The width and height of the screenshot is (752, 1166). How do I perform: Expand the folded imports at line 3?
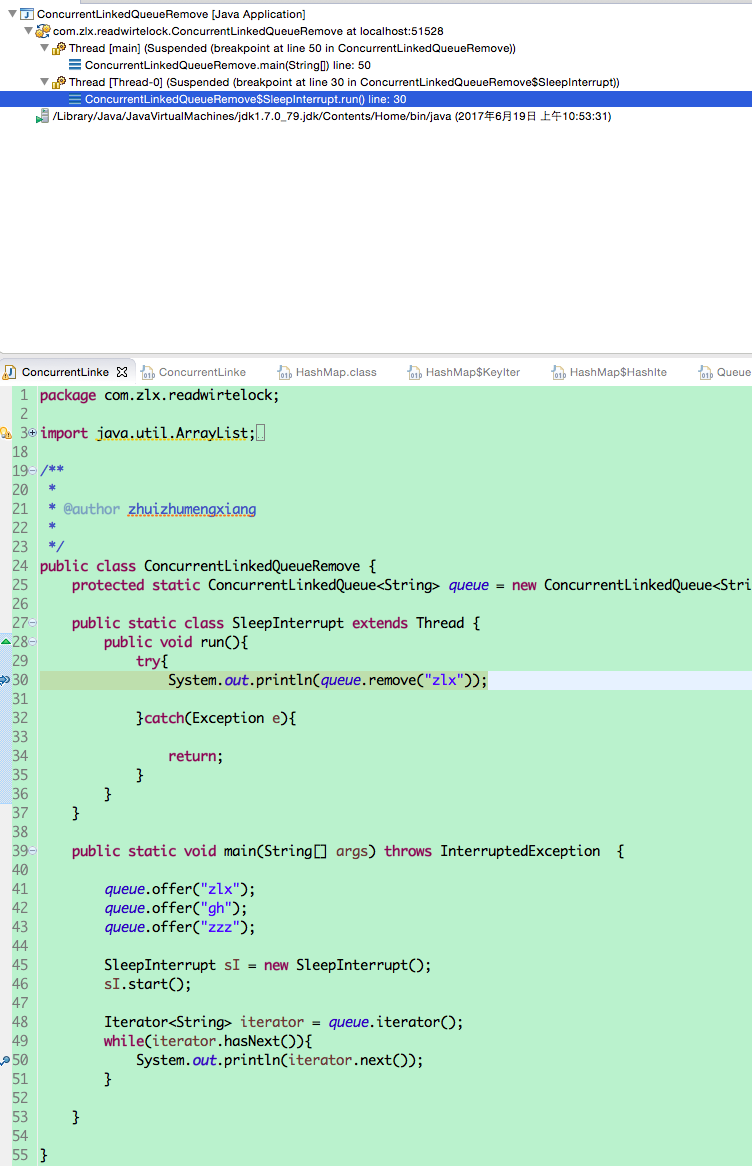tap(33, 433)
